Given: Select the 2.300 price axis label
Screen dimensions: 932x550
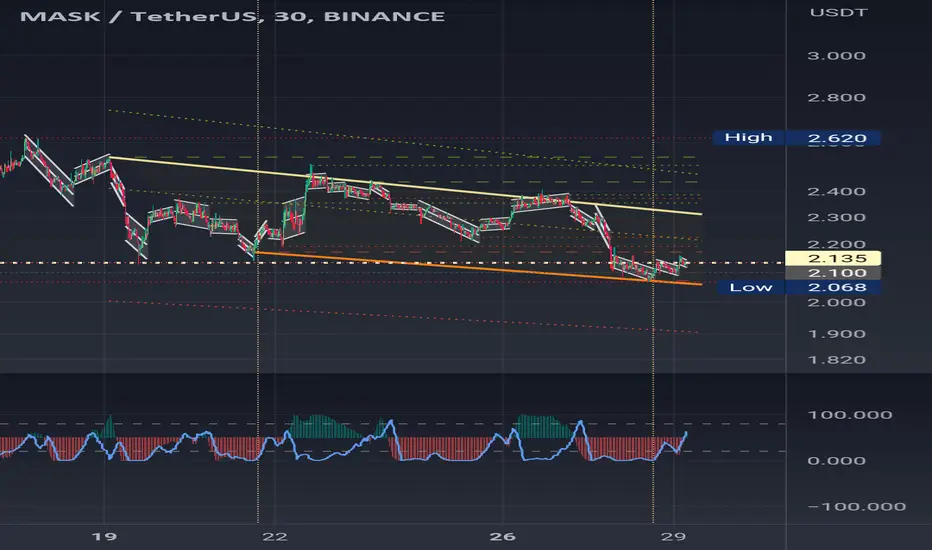Looking at the screenshot, I should [836, 218].
